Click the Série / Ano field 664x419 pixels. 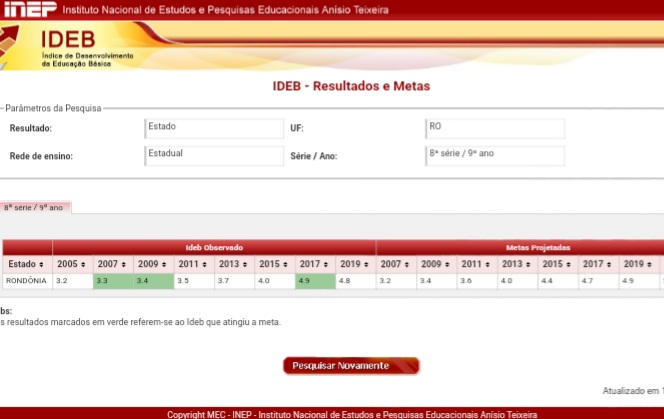tap(495, 156)
